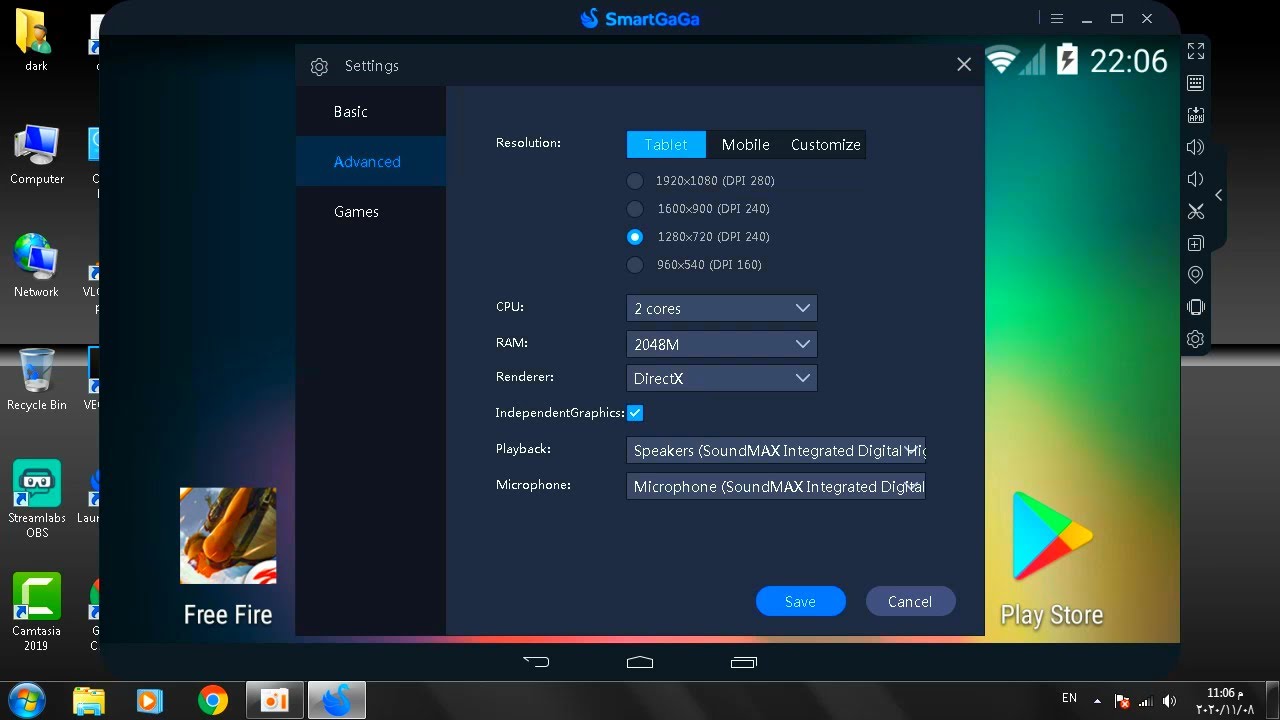Go to the Games settings section

click(x=371, y=211)
